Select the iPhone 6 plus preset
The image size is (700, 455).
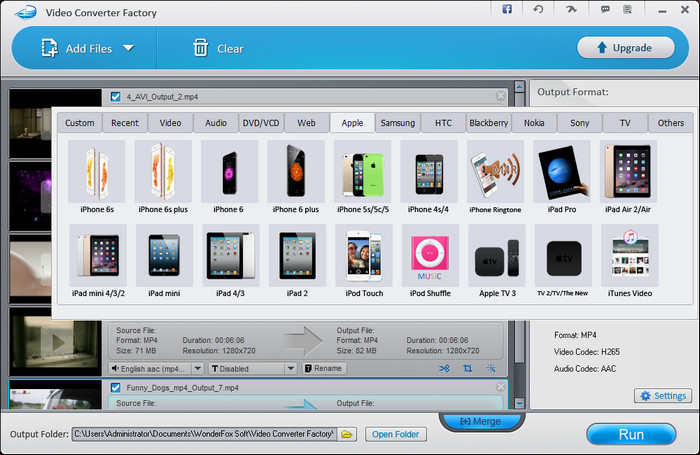(296, 177)
